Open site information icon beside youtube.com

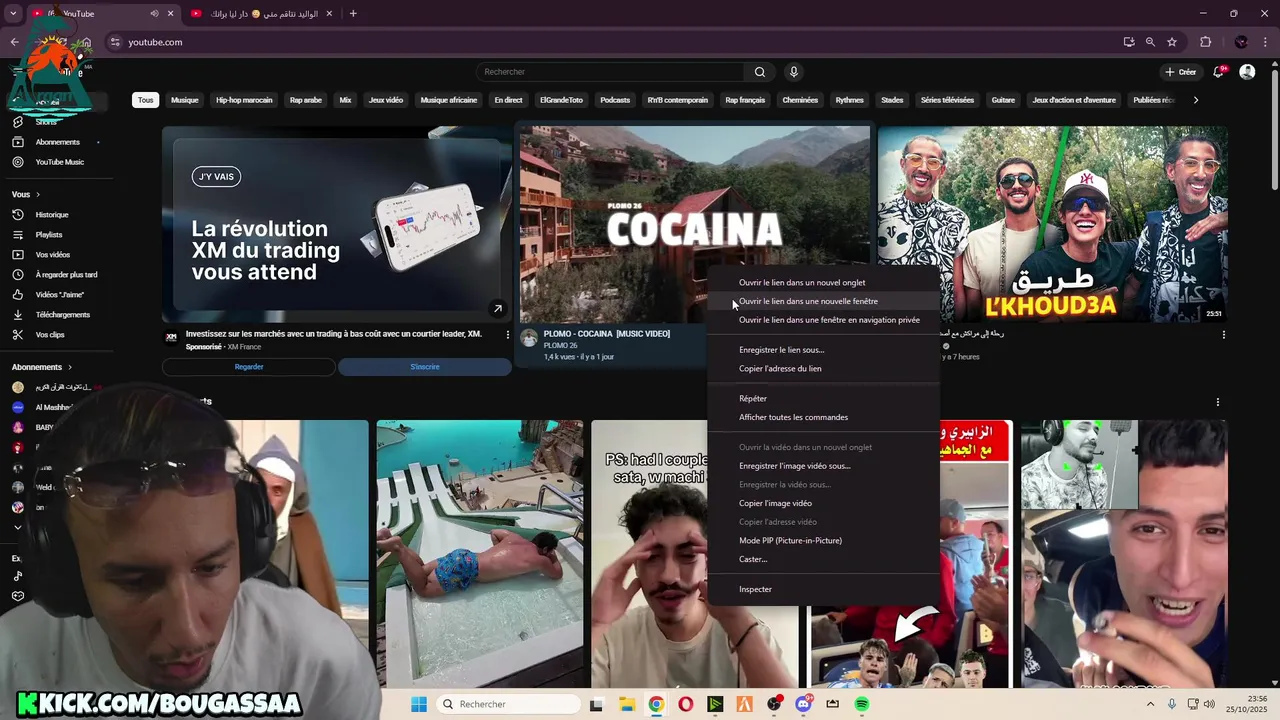coord(115,42)
